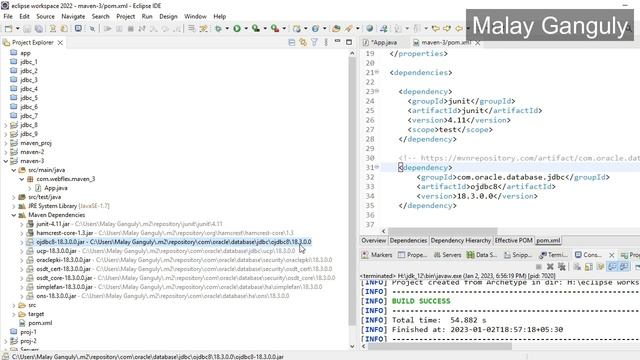Switch to the Dependency Hierarchy tab
Image resolution: width=640 pixels, height=360 pixels.
[x=461, y=240]
